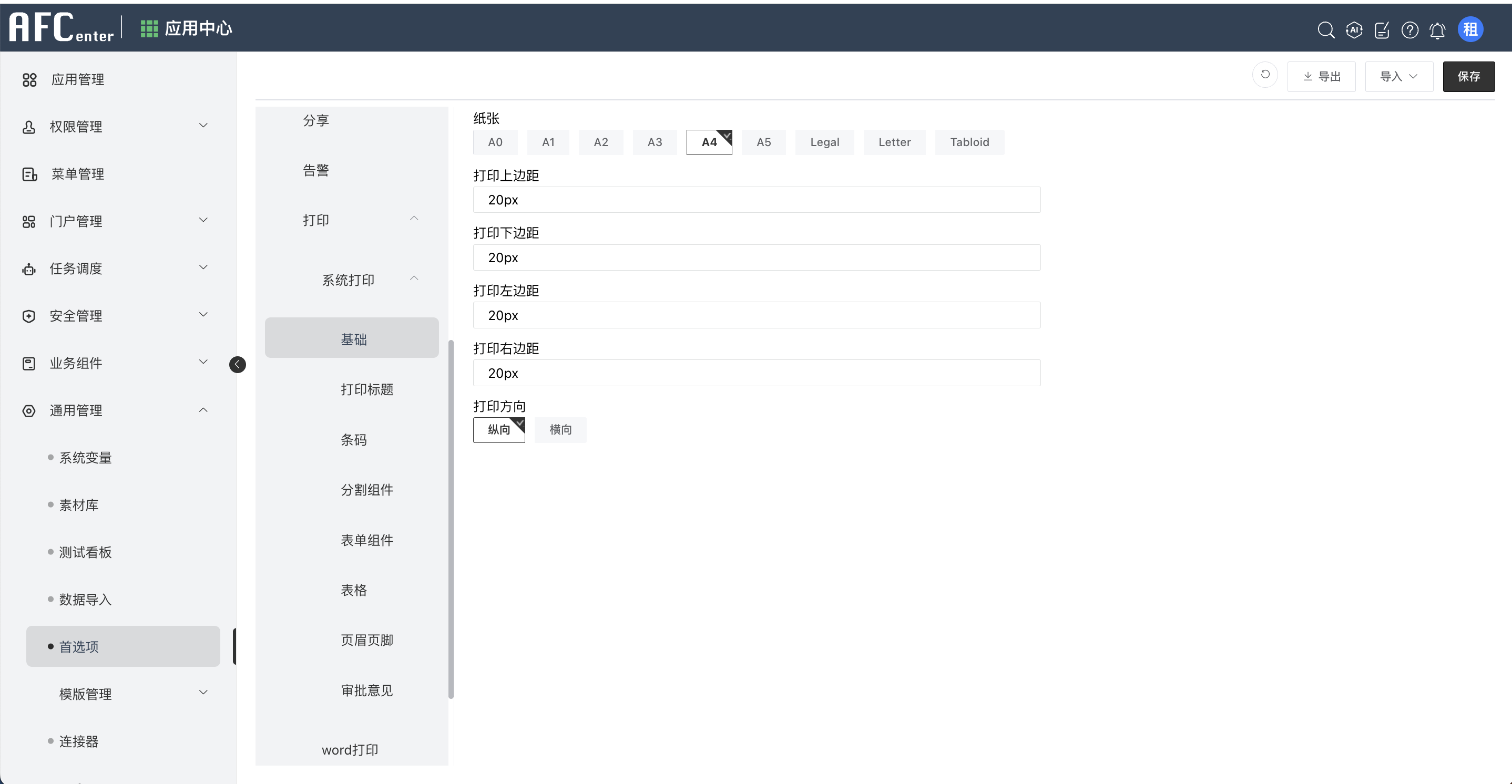Open the help question mark icon
Image resolution: width=1512 pixels, height=784 pixels.
coord(1409,30)
